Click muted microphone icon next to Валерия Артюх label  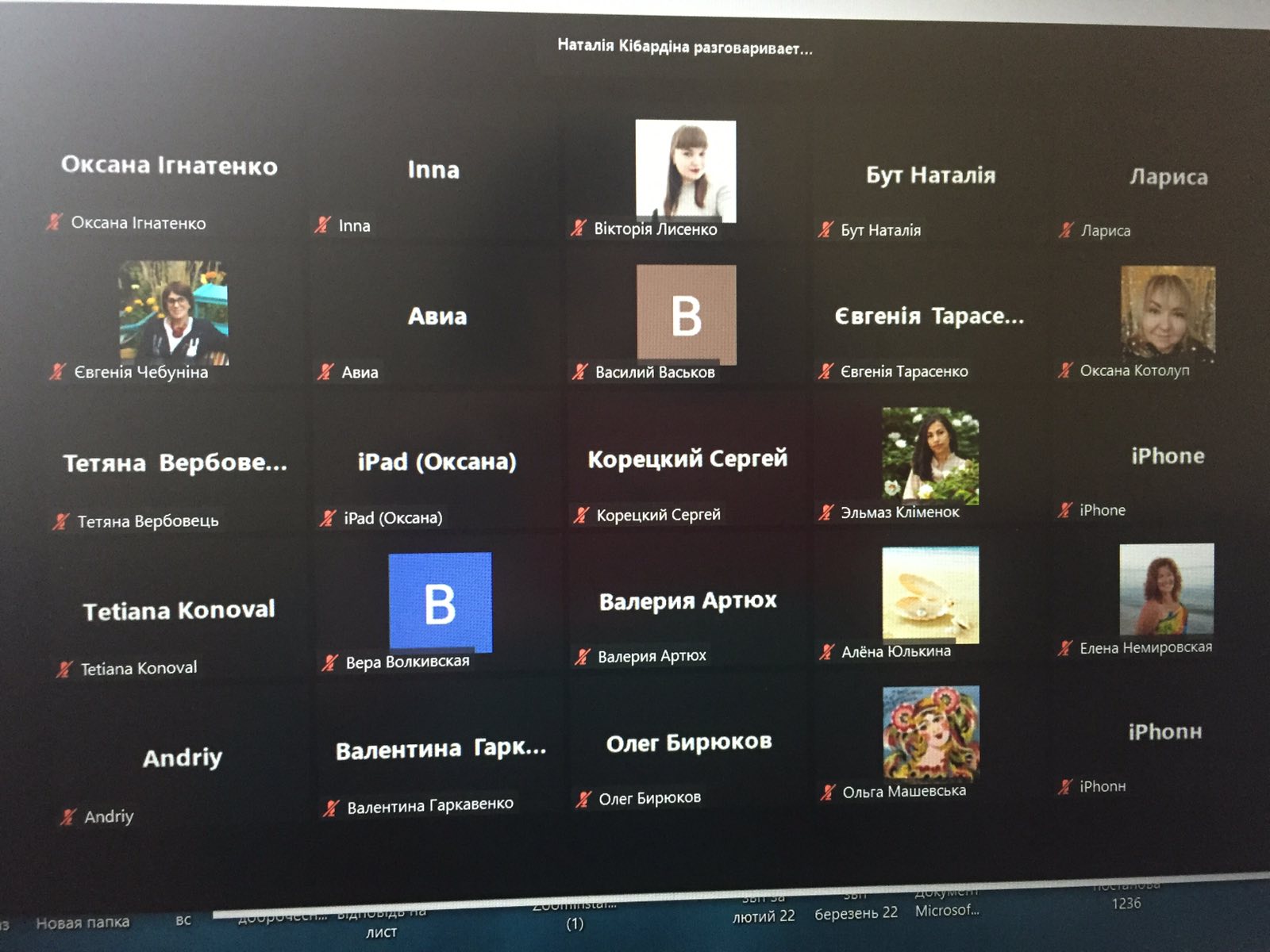pos(583,656)
